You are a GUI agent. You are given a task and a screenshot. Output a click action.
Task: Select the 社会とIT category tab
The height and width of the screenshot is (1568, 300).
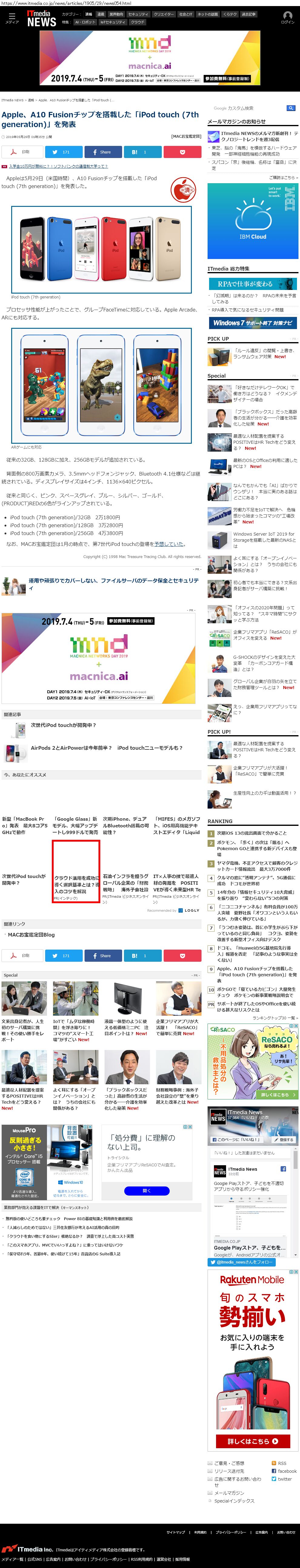[185, 14]
